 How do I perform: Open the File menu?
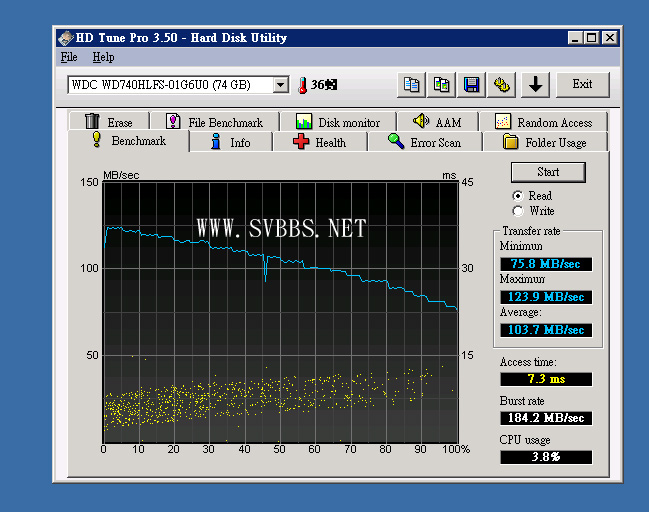click(x=69, y=57)
